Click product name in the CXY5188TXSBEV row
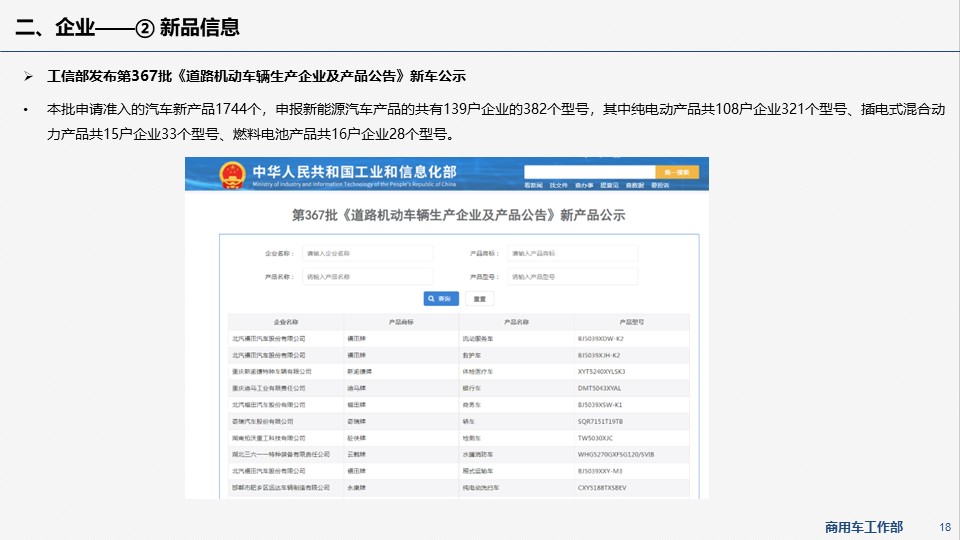960x540 pixels. (x=481, y=488)
